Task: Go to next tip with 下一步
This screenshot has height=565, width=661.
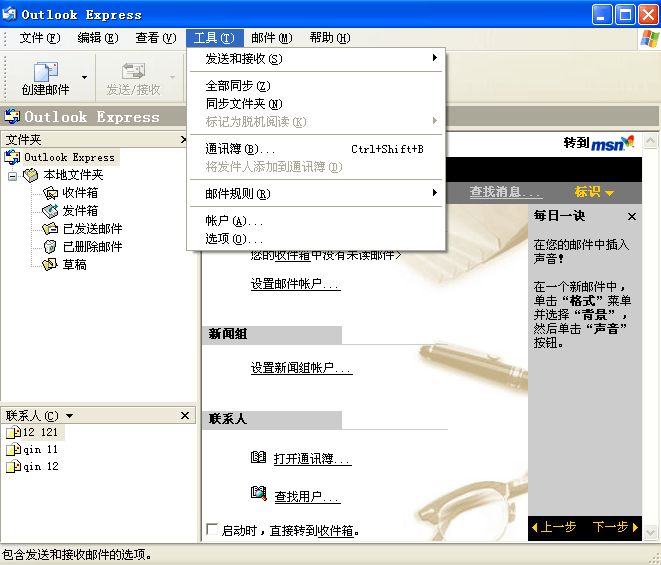Action: tap(615, 527)
